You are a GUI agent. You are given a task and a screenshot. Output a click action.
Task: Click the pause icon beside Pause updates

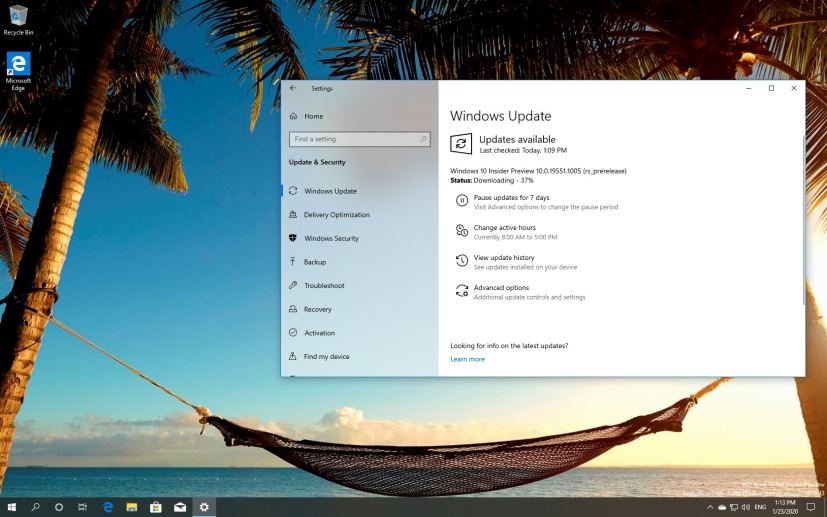(x=461, y=200)
